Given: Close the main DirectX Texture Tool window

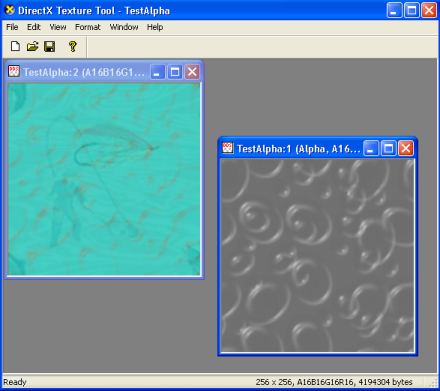Looking at the screenshot, I should coord(429,10).
